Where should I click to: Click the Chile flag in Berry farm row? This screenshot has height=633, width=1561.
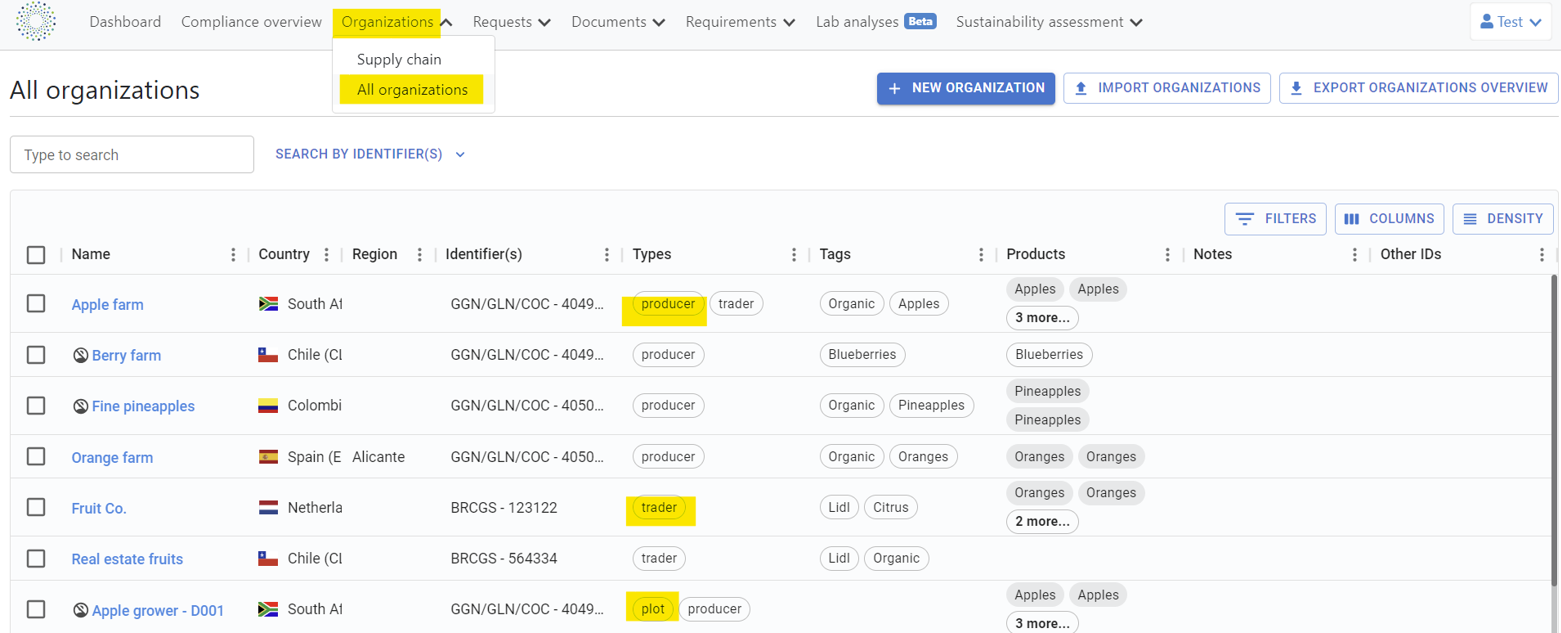[268, 355]
